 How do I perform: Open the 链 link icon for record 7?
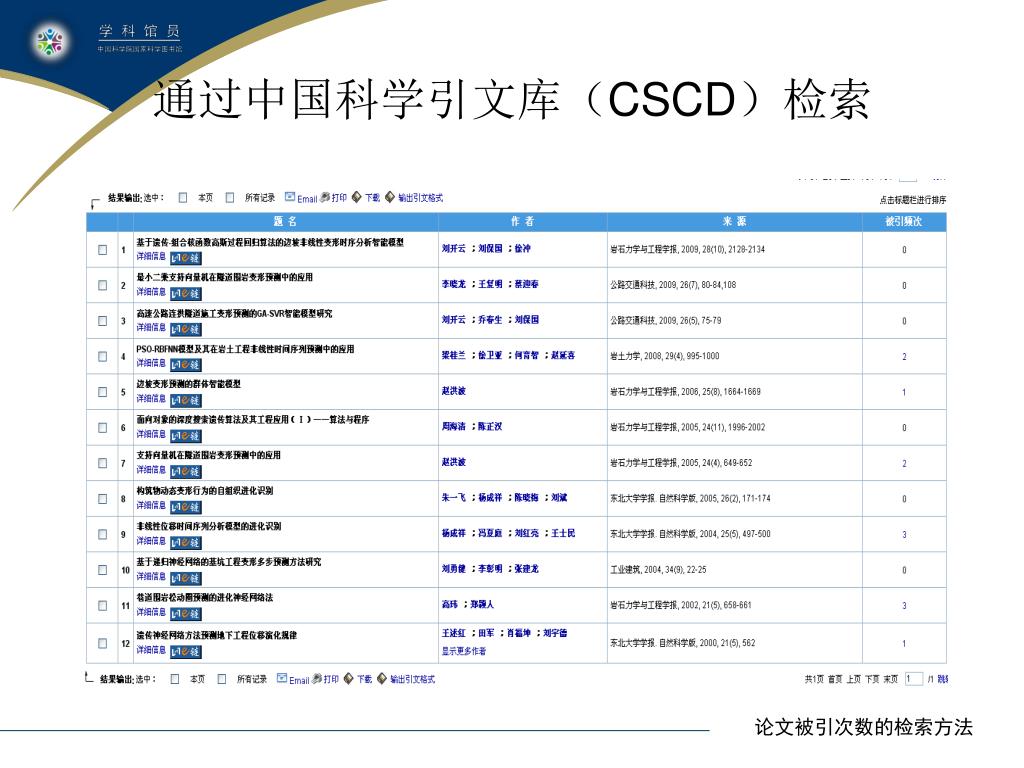[185, 472]
